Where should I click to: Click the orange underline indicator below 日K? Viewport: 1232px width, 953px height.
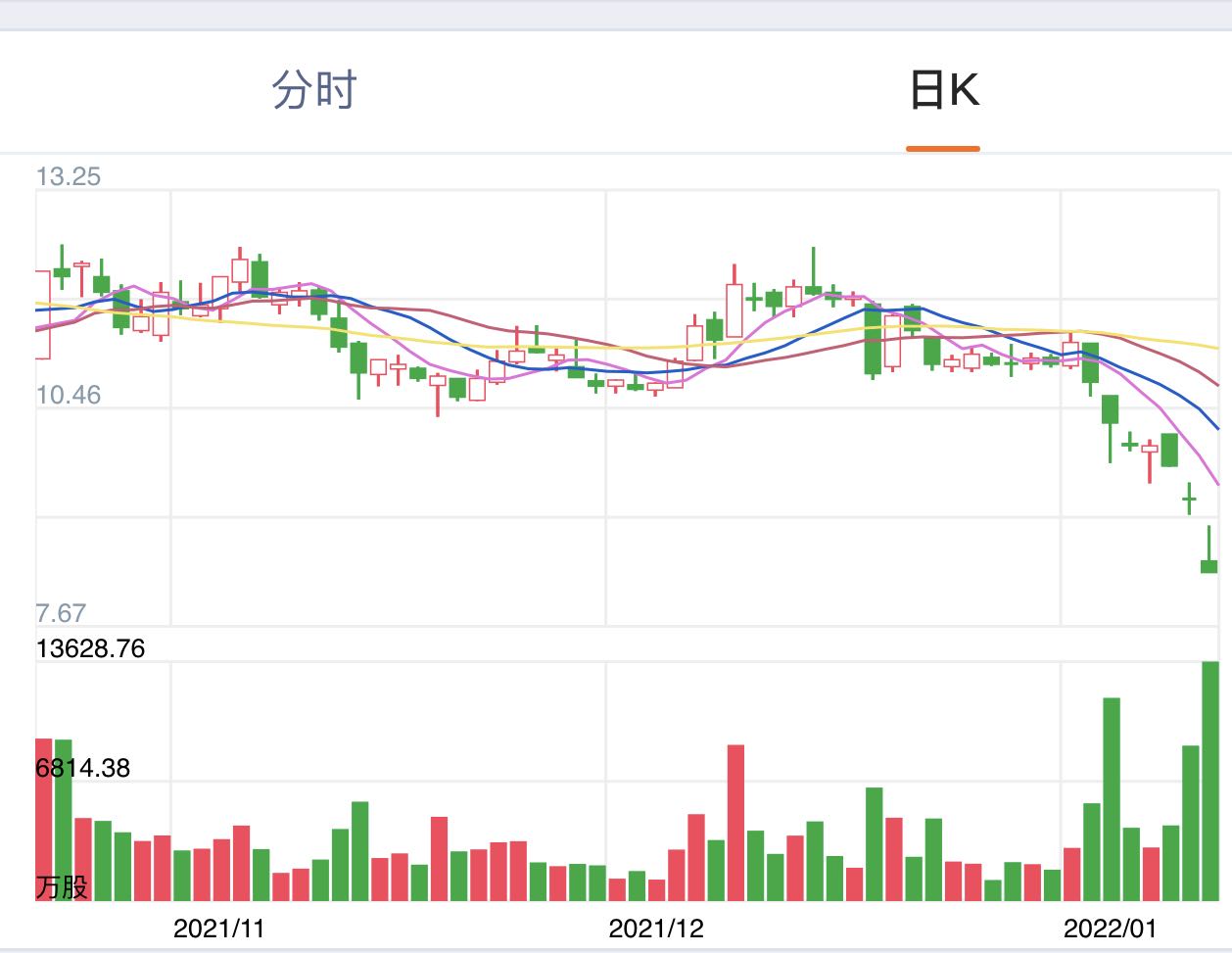click(x=943, y=149)
